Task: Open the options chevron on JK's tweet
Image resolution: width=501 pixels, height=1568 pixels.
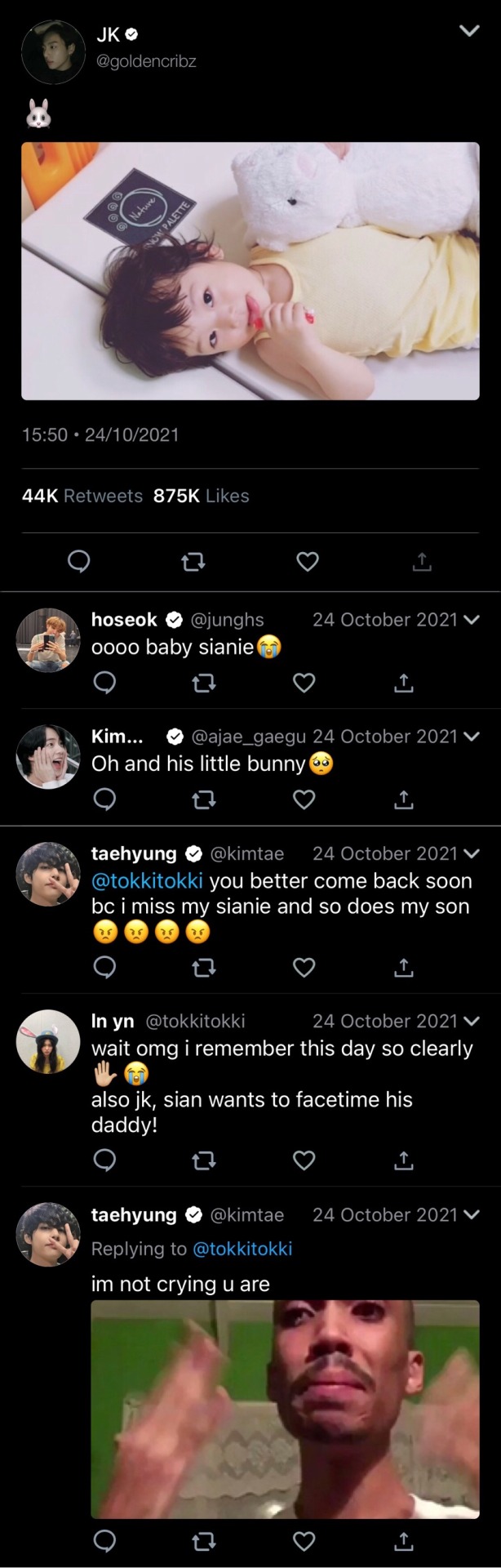Action: point(468,32)
